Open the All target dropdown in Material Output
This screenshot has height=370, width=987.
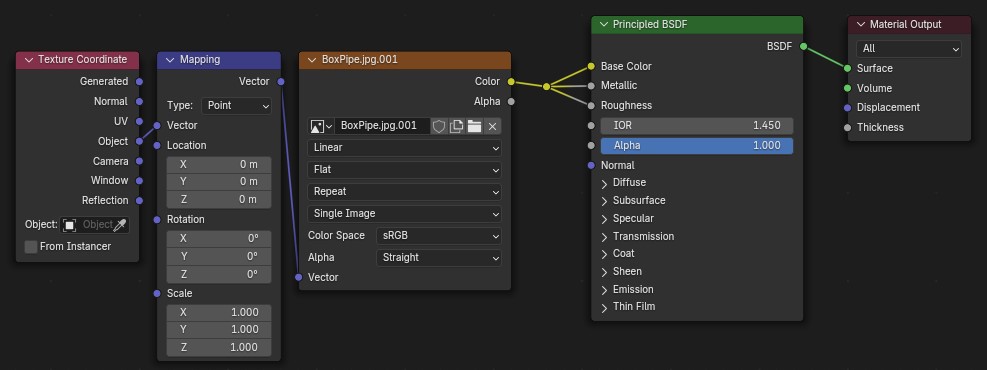click(908, 48)
